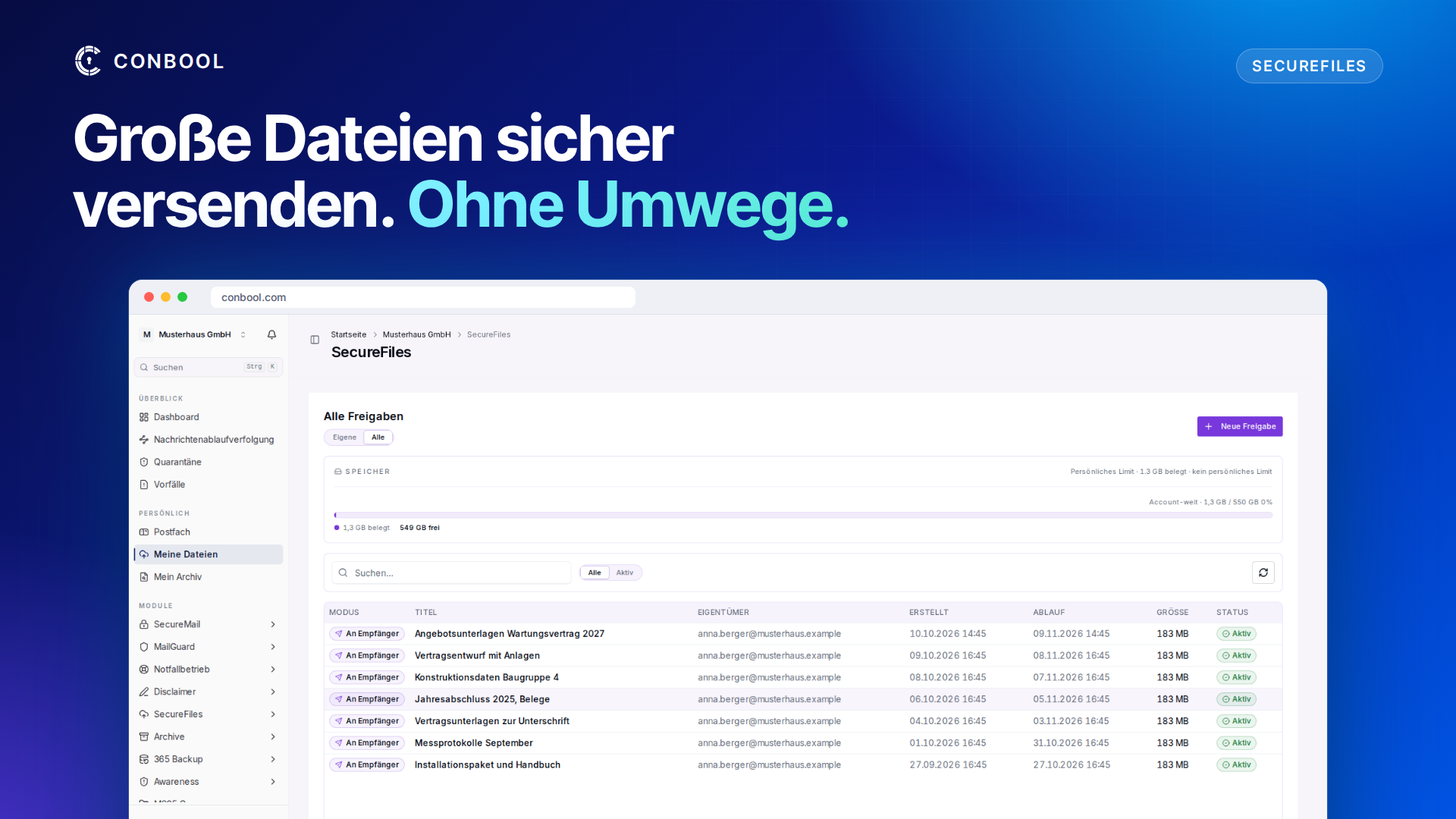Click the SecureMail lock icon
Image resolution: width=1456 pixels, height=819 pixels.
point(144,625)
